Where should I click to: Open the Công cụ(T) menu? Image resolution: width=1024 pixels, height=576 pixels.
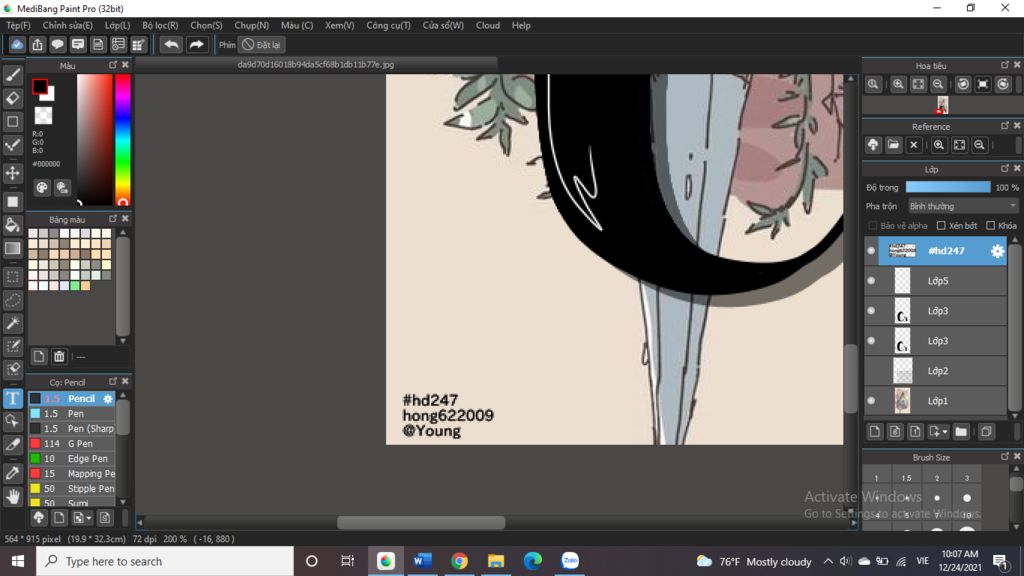click(388, 25)
